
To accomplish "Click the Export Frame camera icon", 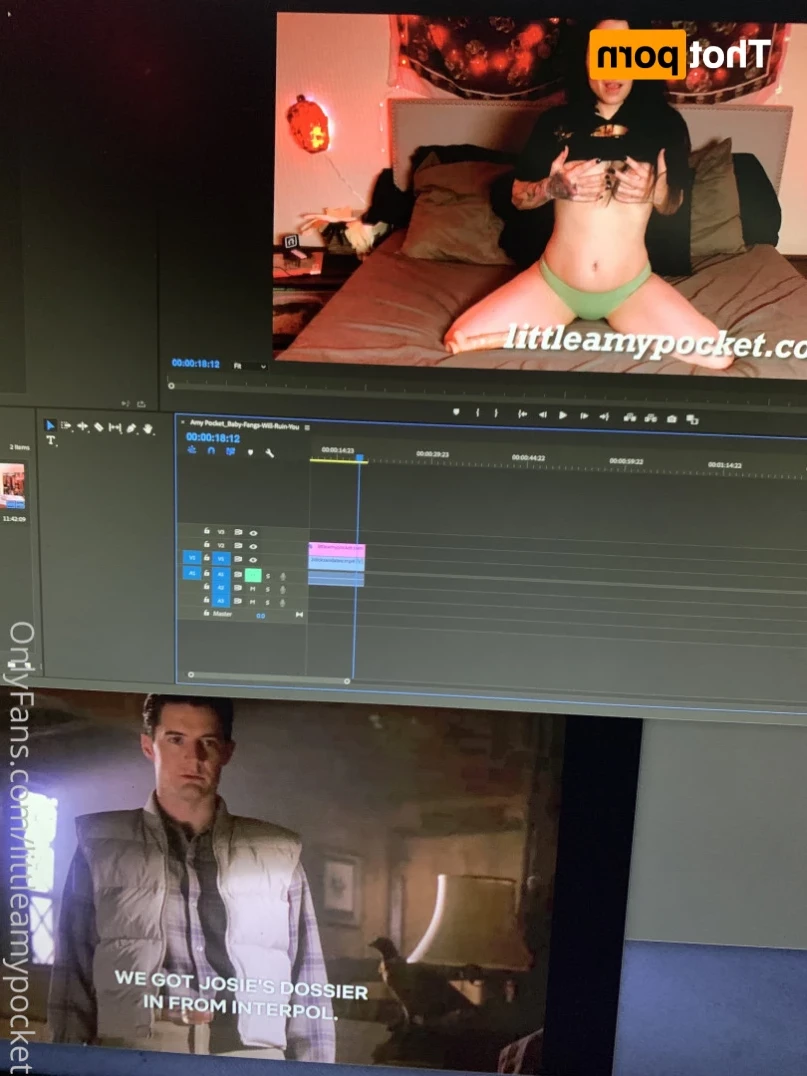I will coord(672,419).
